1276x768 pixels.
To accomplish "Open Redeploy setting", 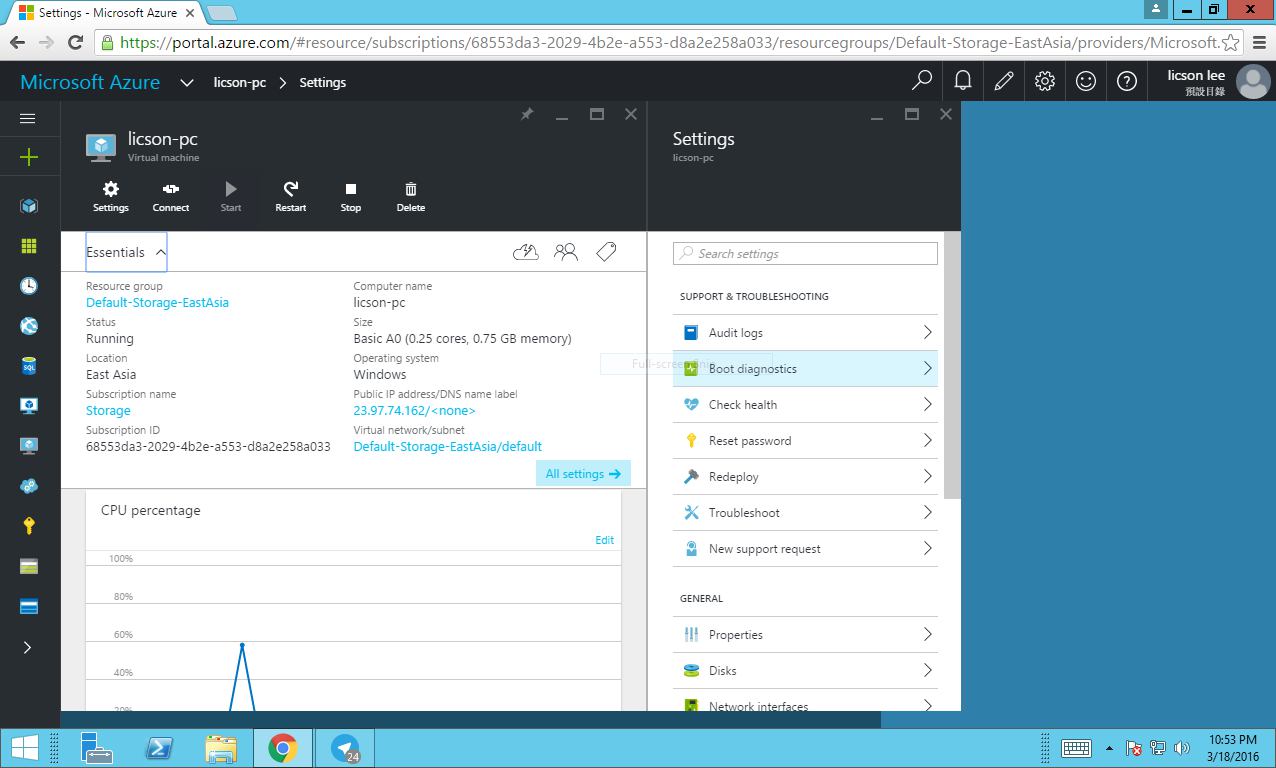I will click(x=805, y=476).
